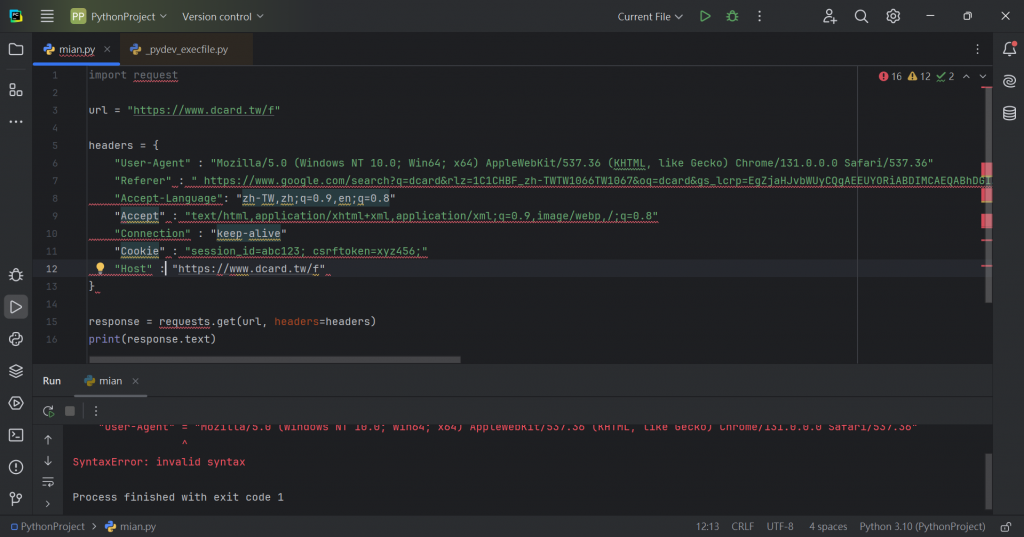
Task: Open Code With Me add-user icon
Action: click(829, 16)
